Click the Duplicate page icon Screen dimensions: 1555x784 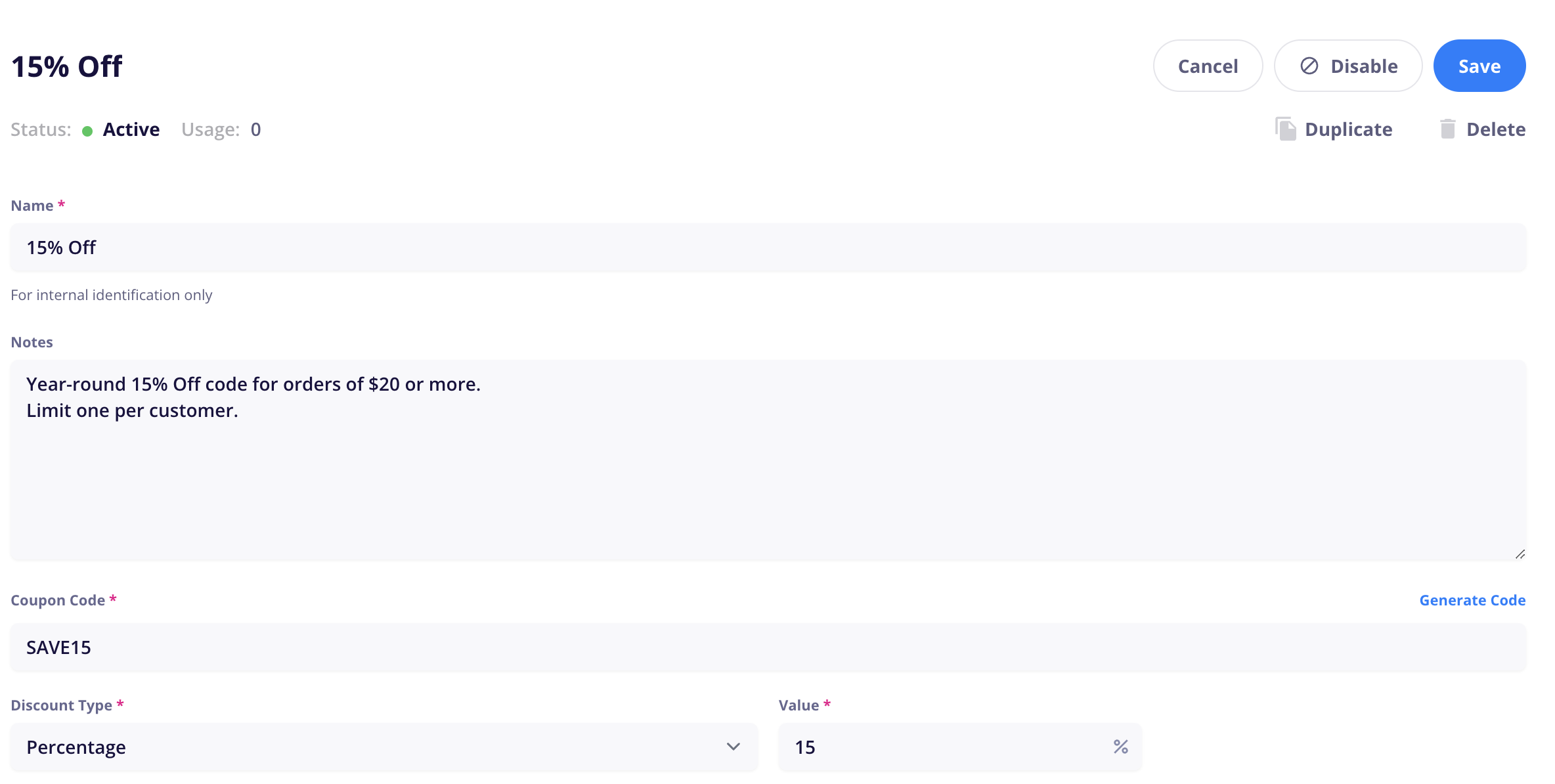point(1285,129)
